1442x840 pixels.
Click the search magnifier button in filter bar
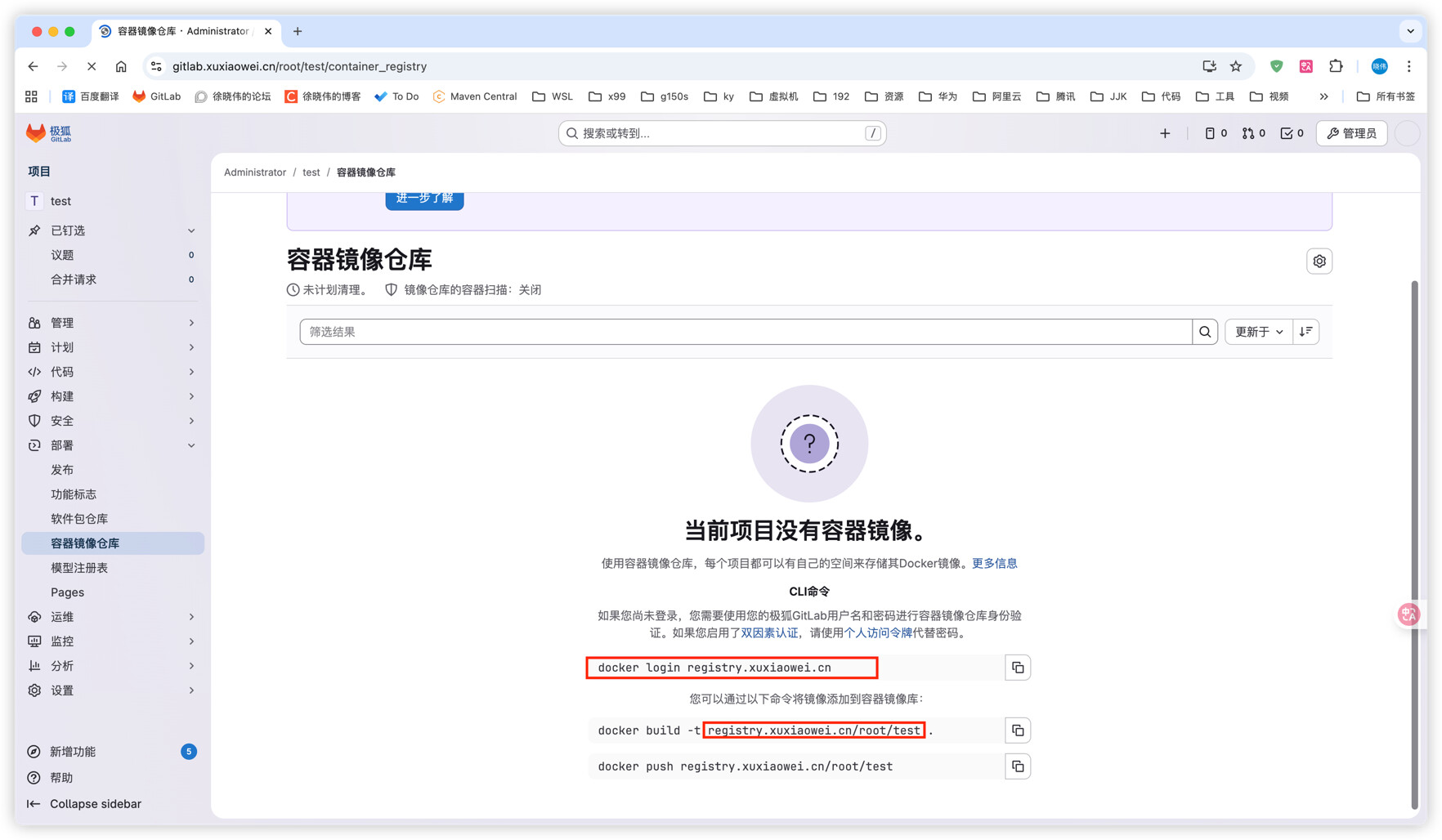pos(1204,332)
